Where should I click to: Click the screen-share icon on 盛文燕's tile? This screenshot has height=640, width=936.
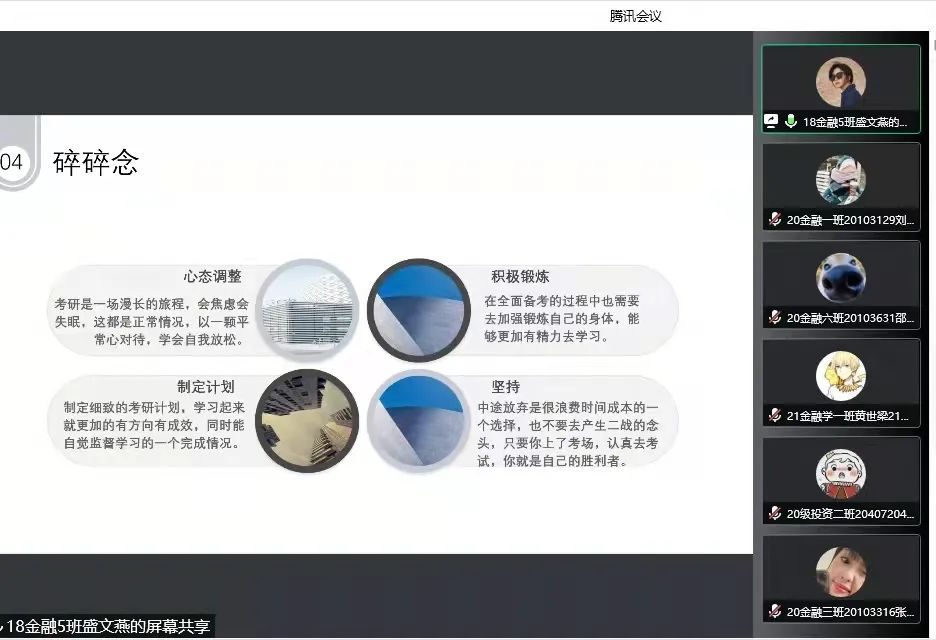pos(772,121)
